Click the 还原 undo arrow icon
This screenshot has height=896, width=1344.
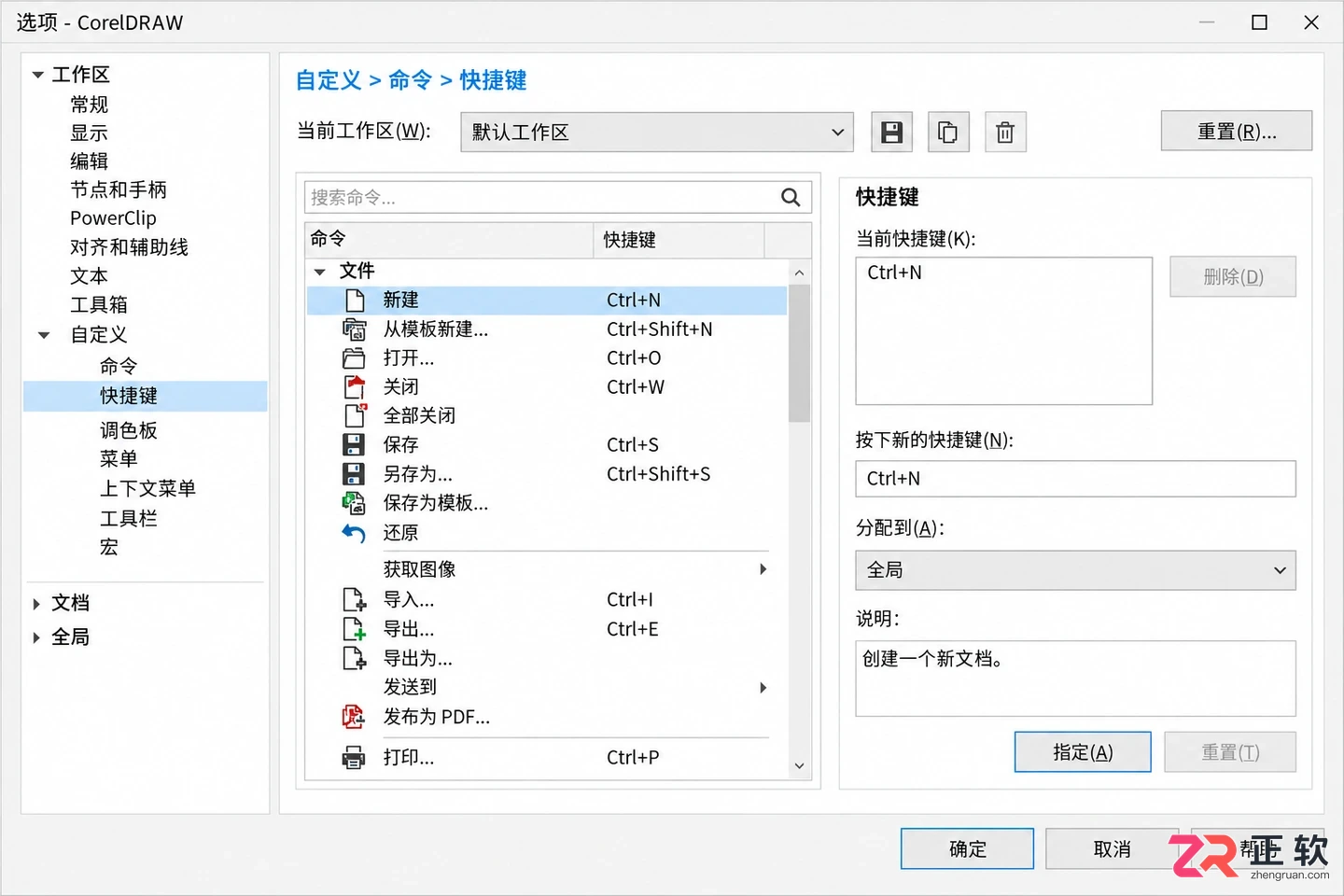[353, 533]
